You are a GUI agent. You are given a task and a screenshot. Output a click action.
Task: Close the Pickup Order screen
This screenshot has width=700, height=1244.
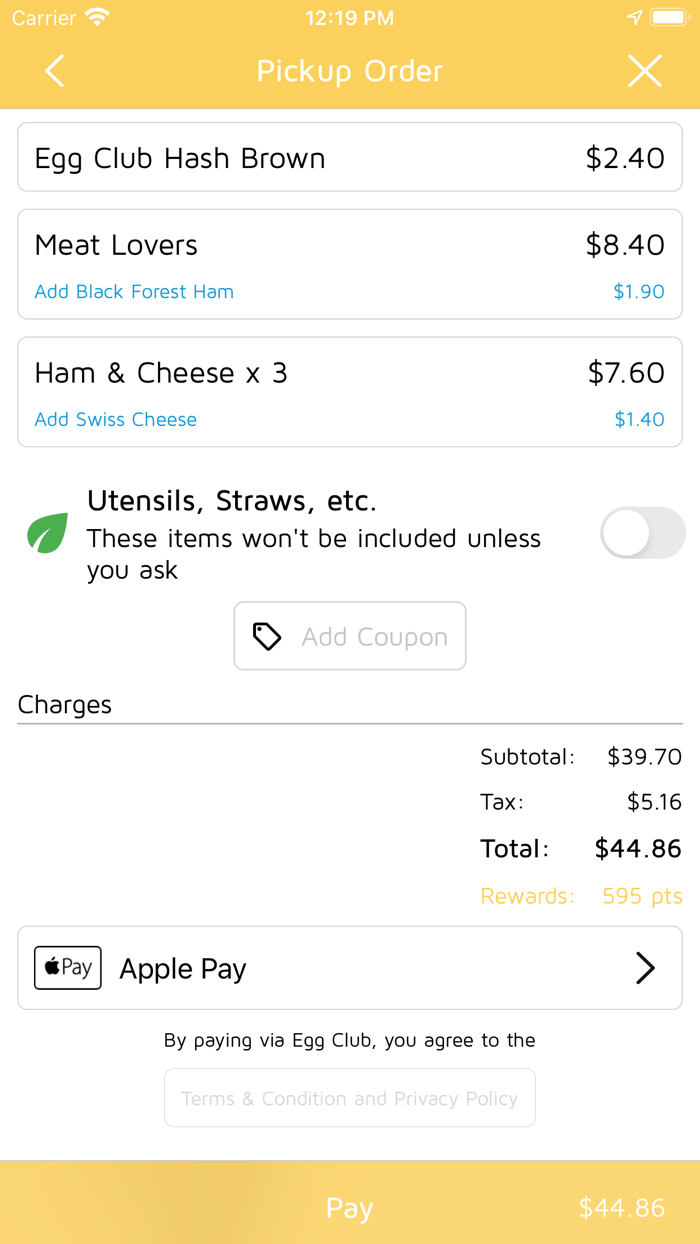[x=644, y=71]
